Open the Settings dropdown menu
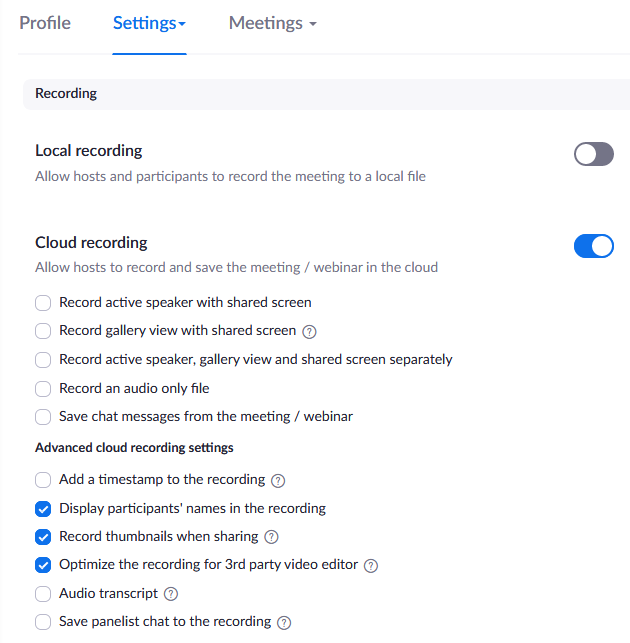This screenshot has height=643, width=630. (x=149, y=23)
